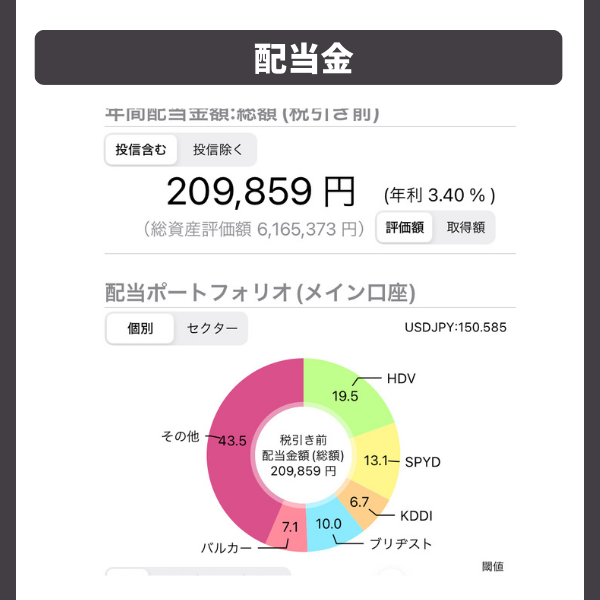The image size is (600, 600).
Task: Click the 配当金 header banner
Action: (298, 57)
